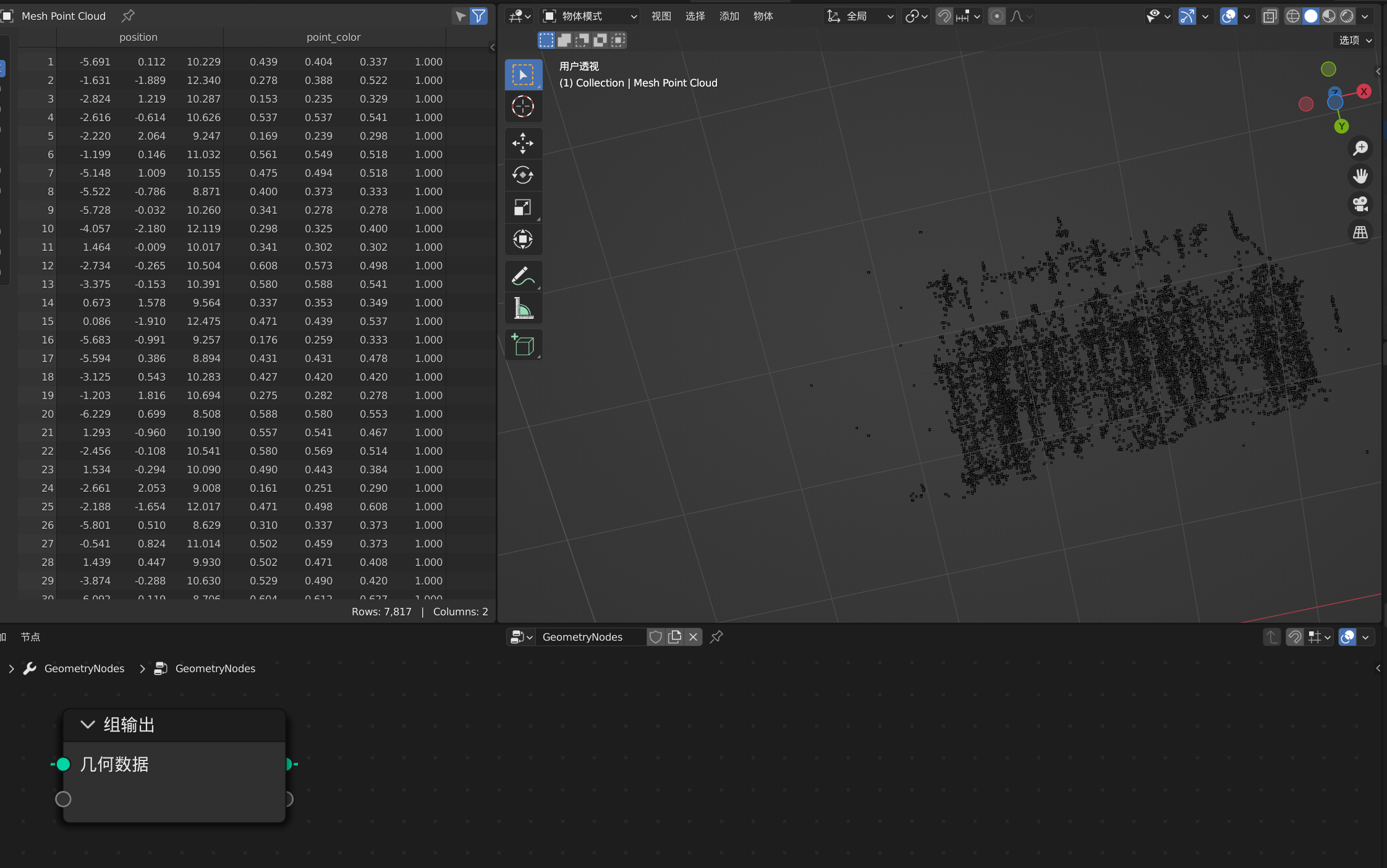Unlink the GeometryNodes node group with X
1387x868 pixels.
pyautogui.click(x=693, y=637)
